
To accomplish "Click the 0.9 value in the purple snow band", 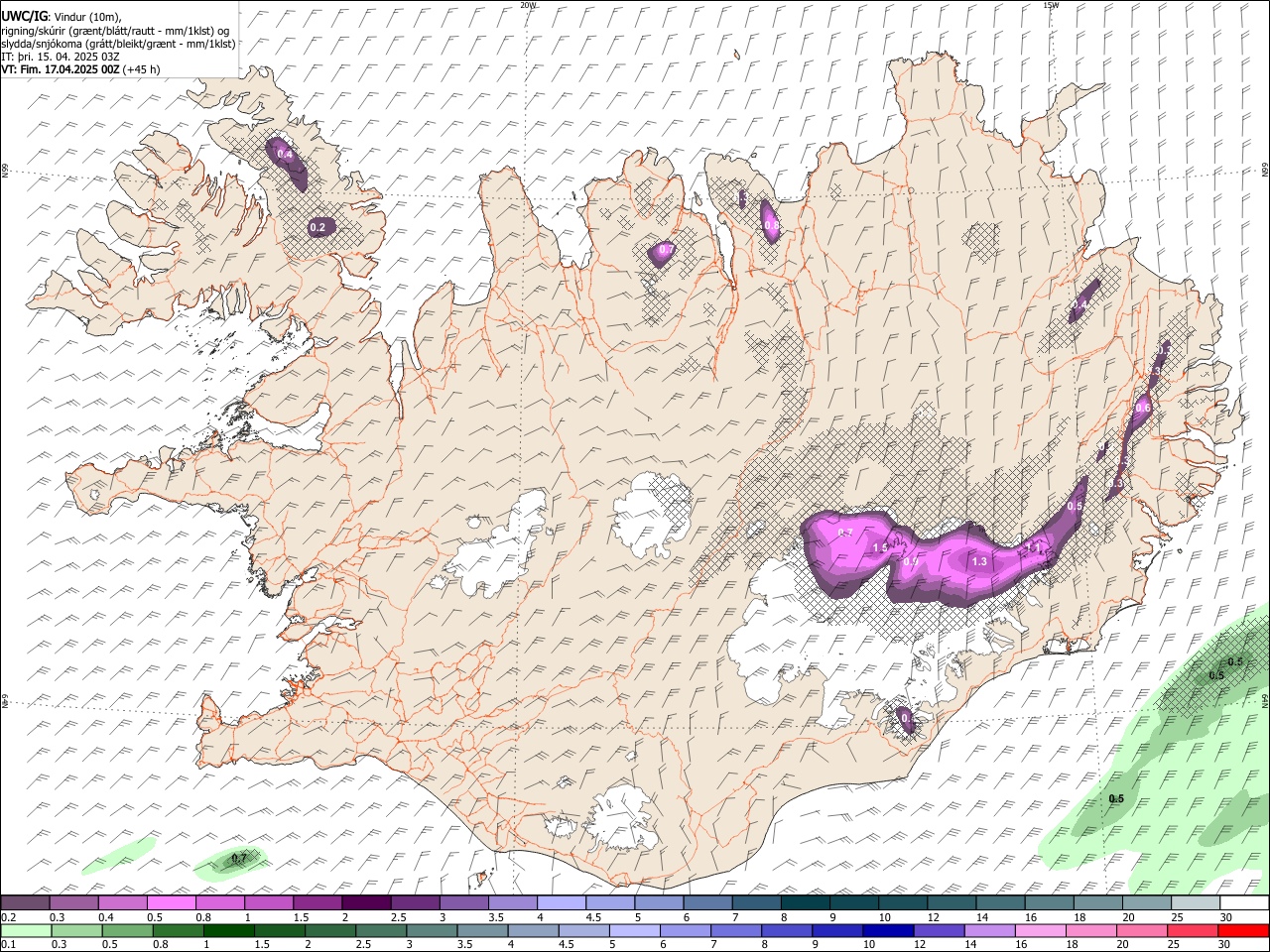I will tap(911, 562).
